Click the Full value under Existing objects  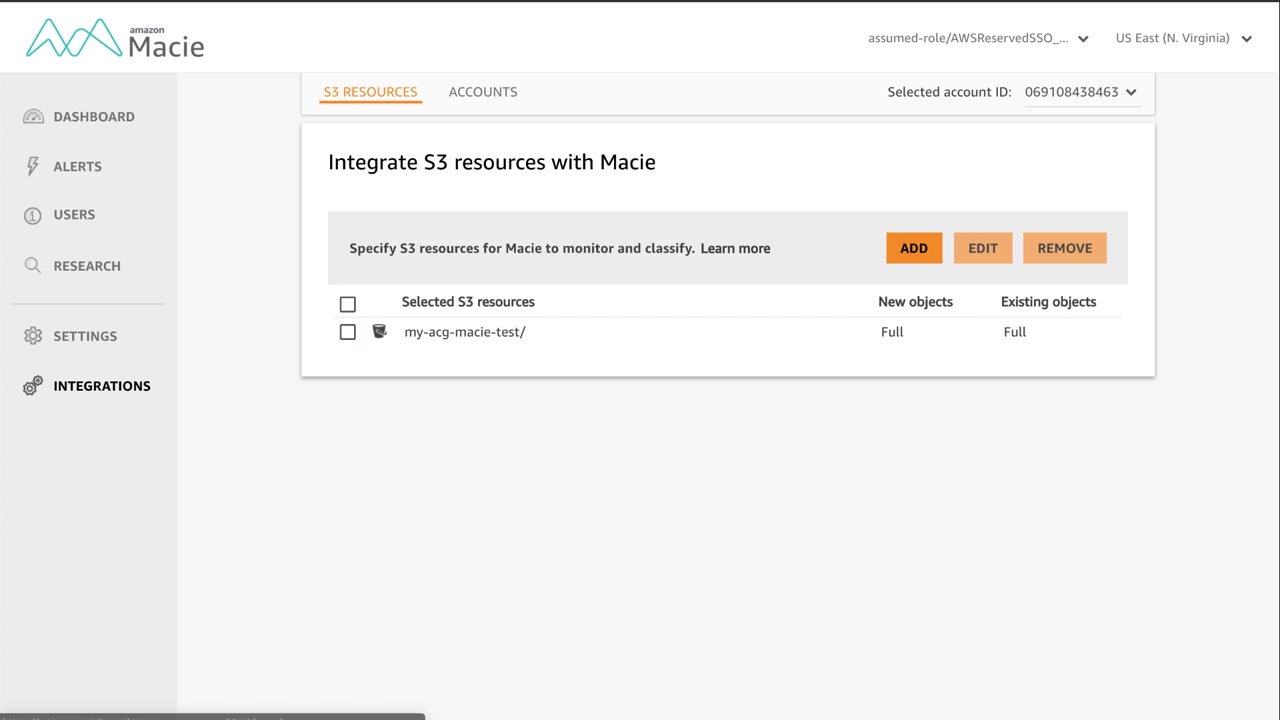1015,332
